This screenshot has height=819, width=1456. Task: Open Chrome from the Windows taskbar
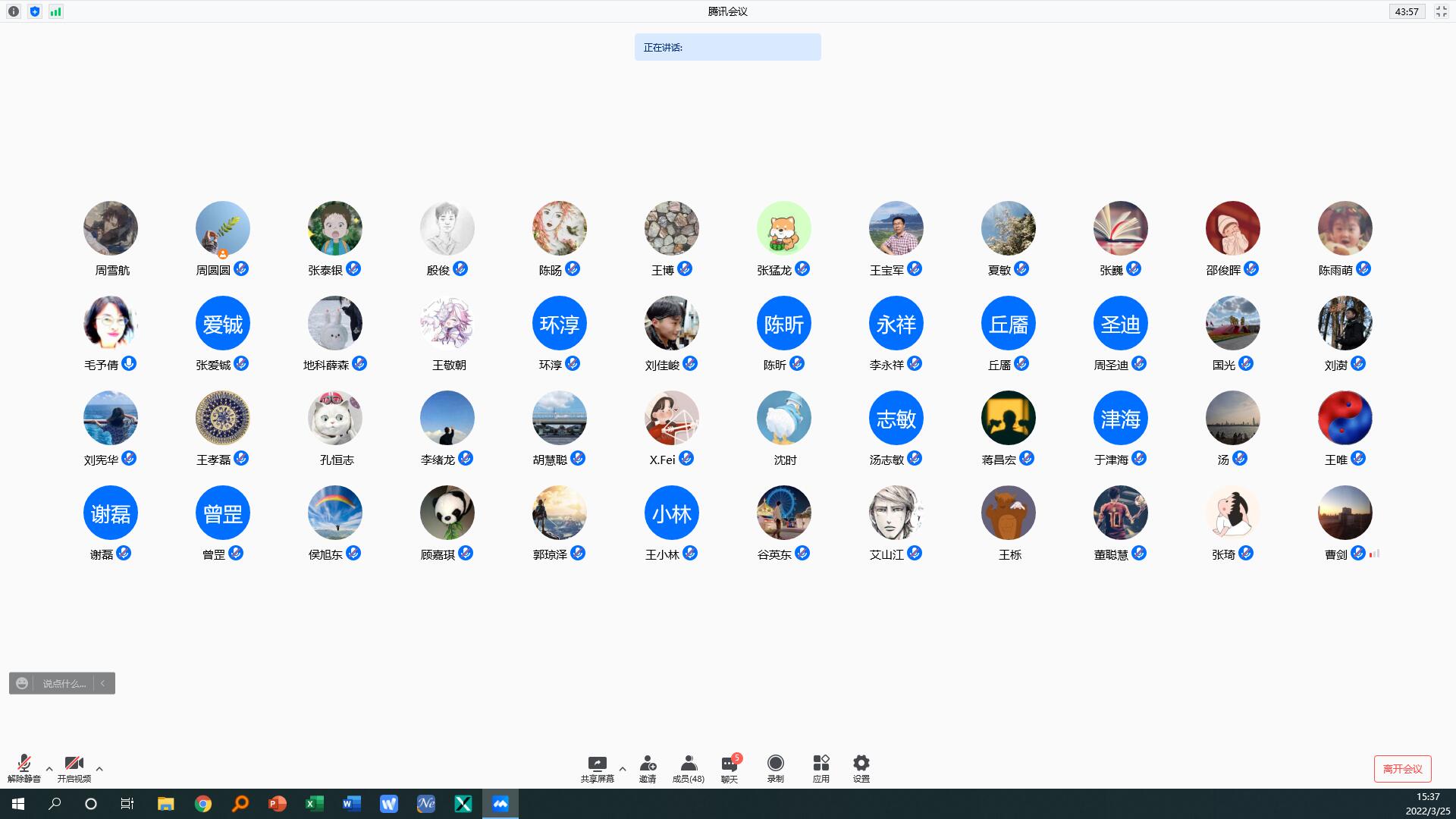[202, 804]
